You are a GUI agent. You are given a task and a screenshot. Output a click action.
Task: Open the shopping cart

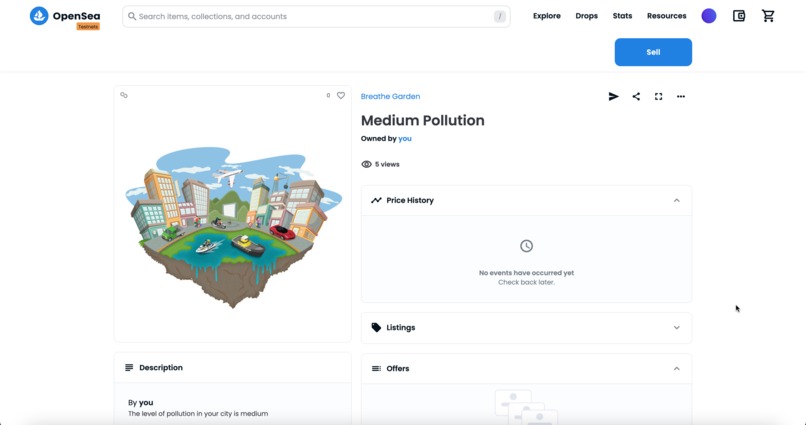click(x=768, y=16)
